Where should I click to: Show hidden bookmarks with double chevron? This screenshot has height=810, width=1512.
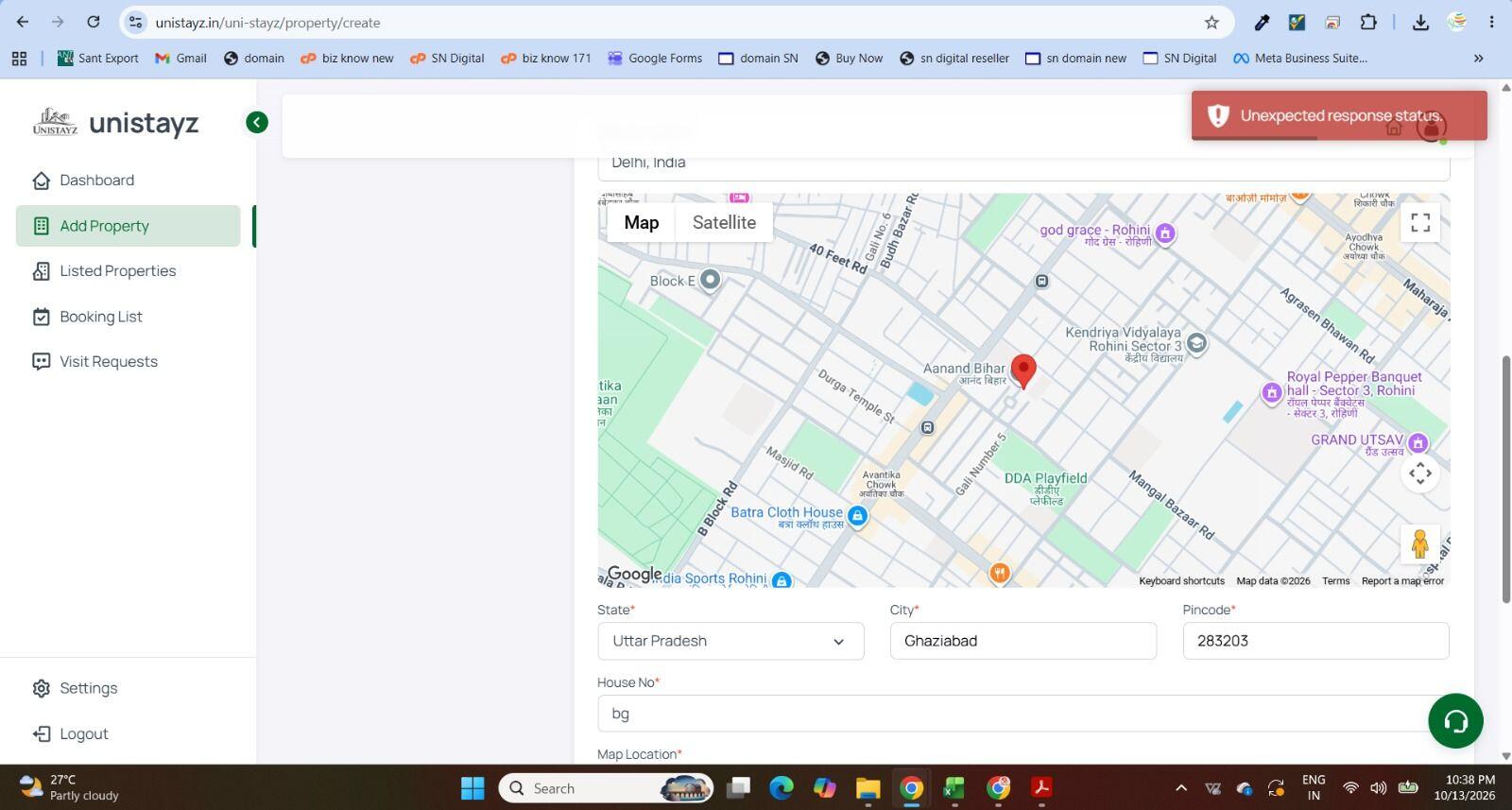1478,59
